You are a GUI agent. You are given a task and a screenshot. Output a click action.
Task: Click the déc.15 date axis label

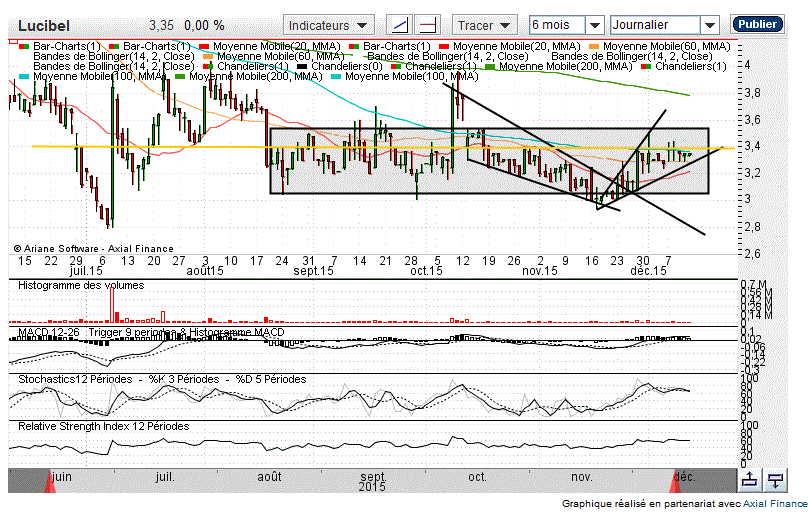point(648,271)
